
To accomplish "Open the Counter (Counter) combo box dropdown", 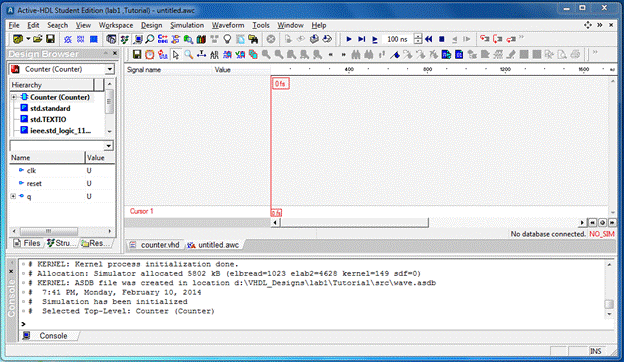I will coord(109,69).
